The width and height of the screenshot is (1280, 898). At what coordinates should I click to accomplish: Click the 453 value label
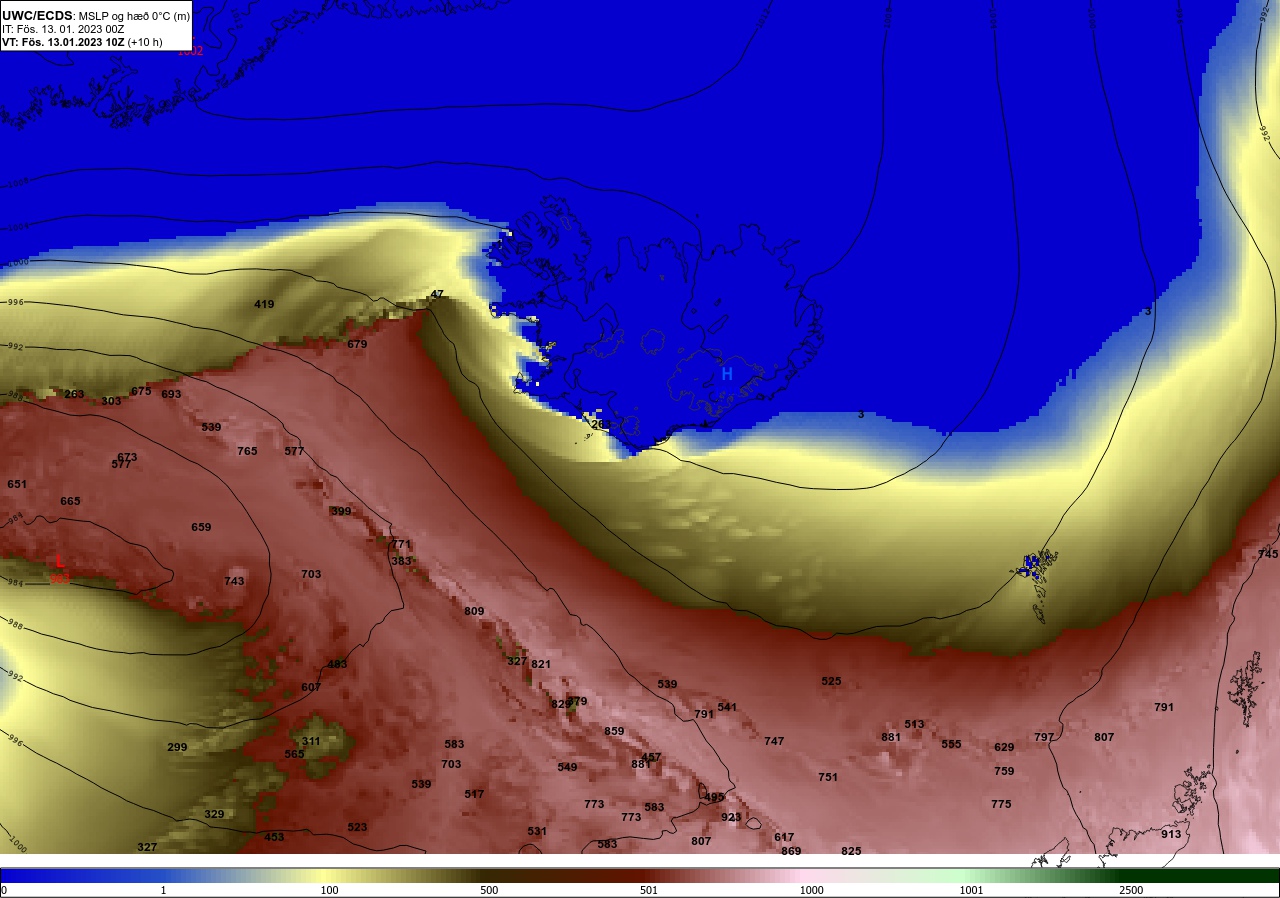point(274,837)
